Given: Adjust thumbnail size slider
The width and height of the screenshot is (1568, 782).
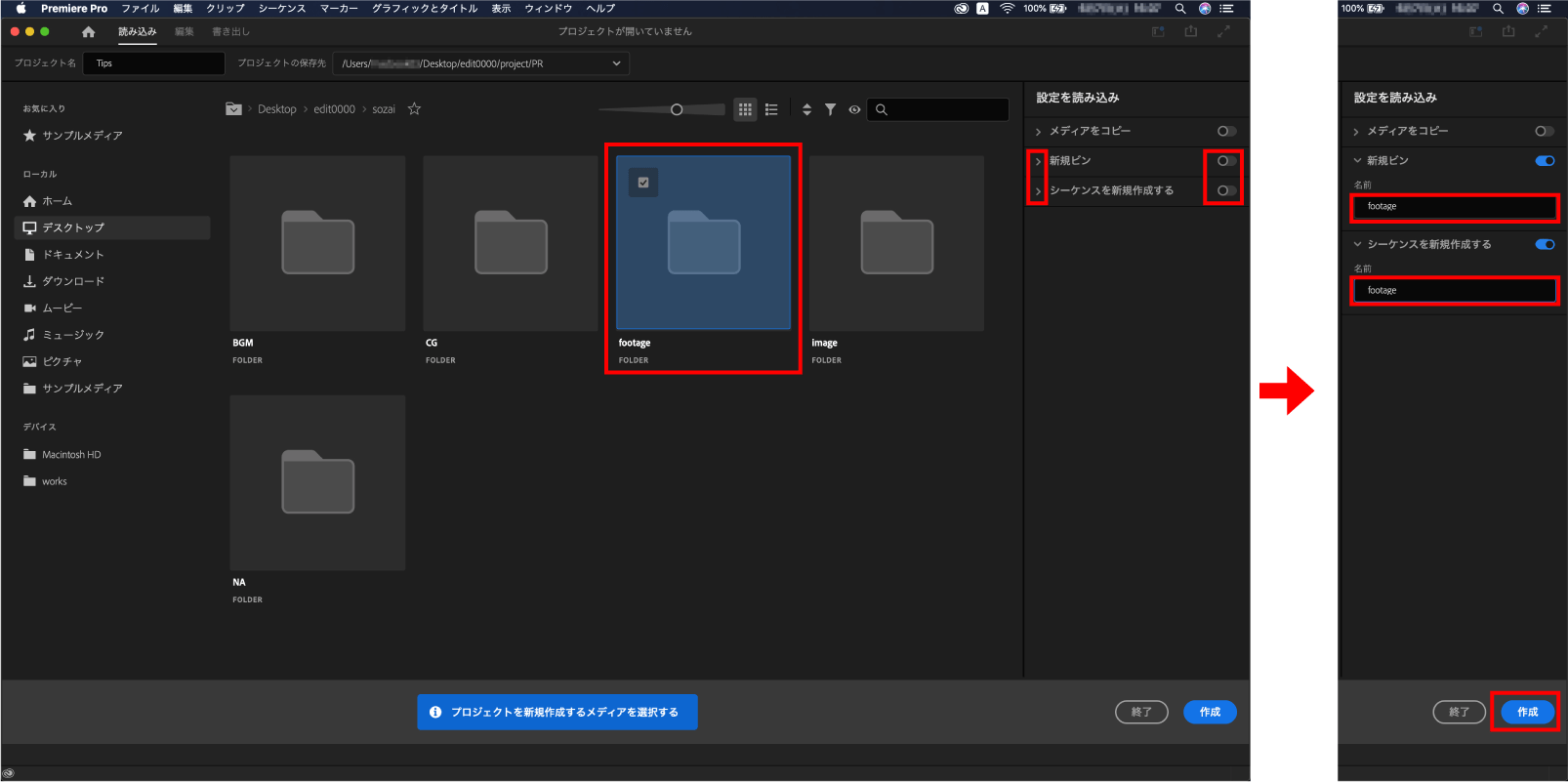Looking at the screenshot, I should [x=677, y=110].
